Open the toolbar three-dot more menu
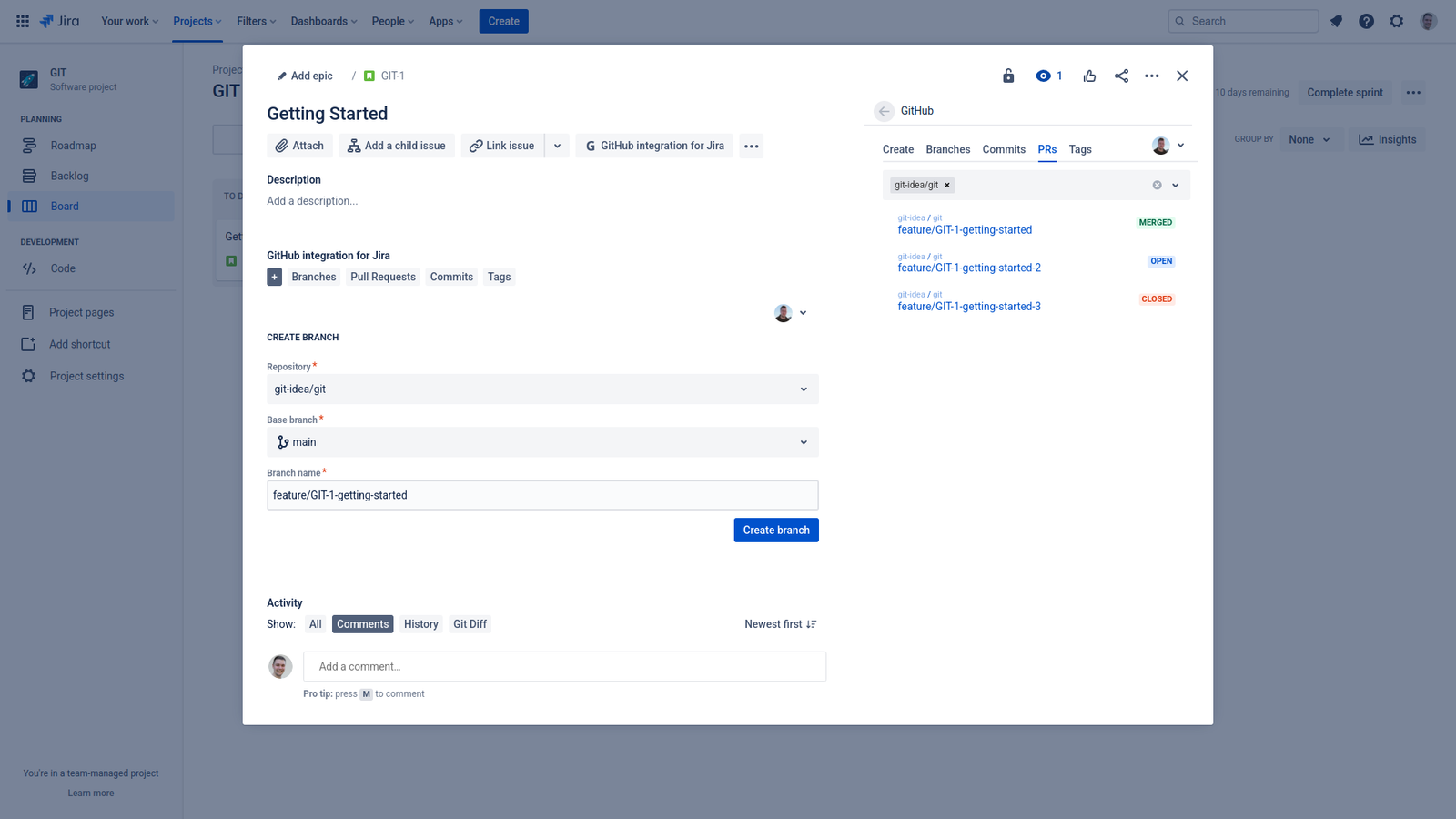Viewport: 1456px width, 819px height. pos(752,146)
